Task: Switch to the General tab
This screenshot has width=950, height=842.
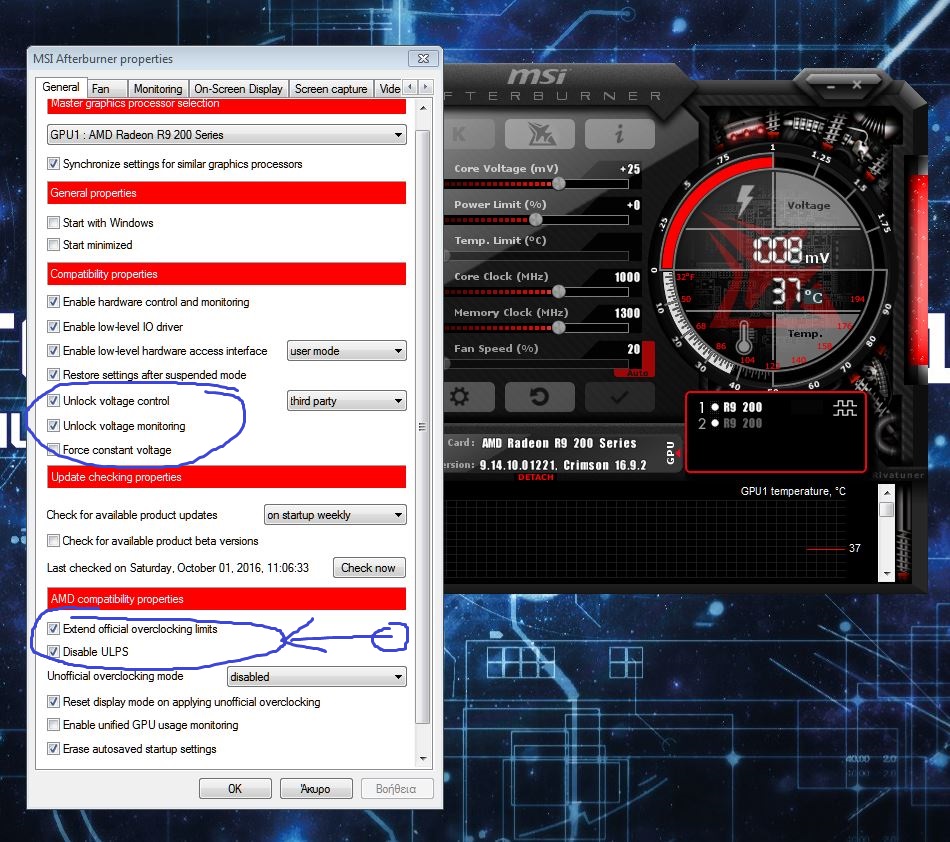Action: pos(61,87)
